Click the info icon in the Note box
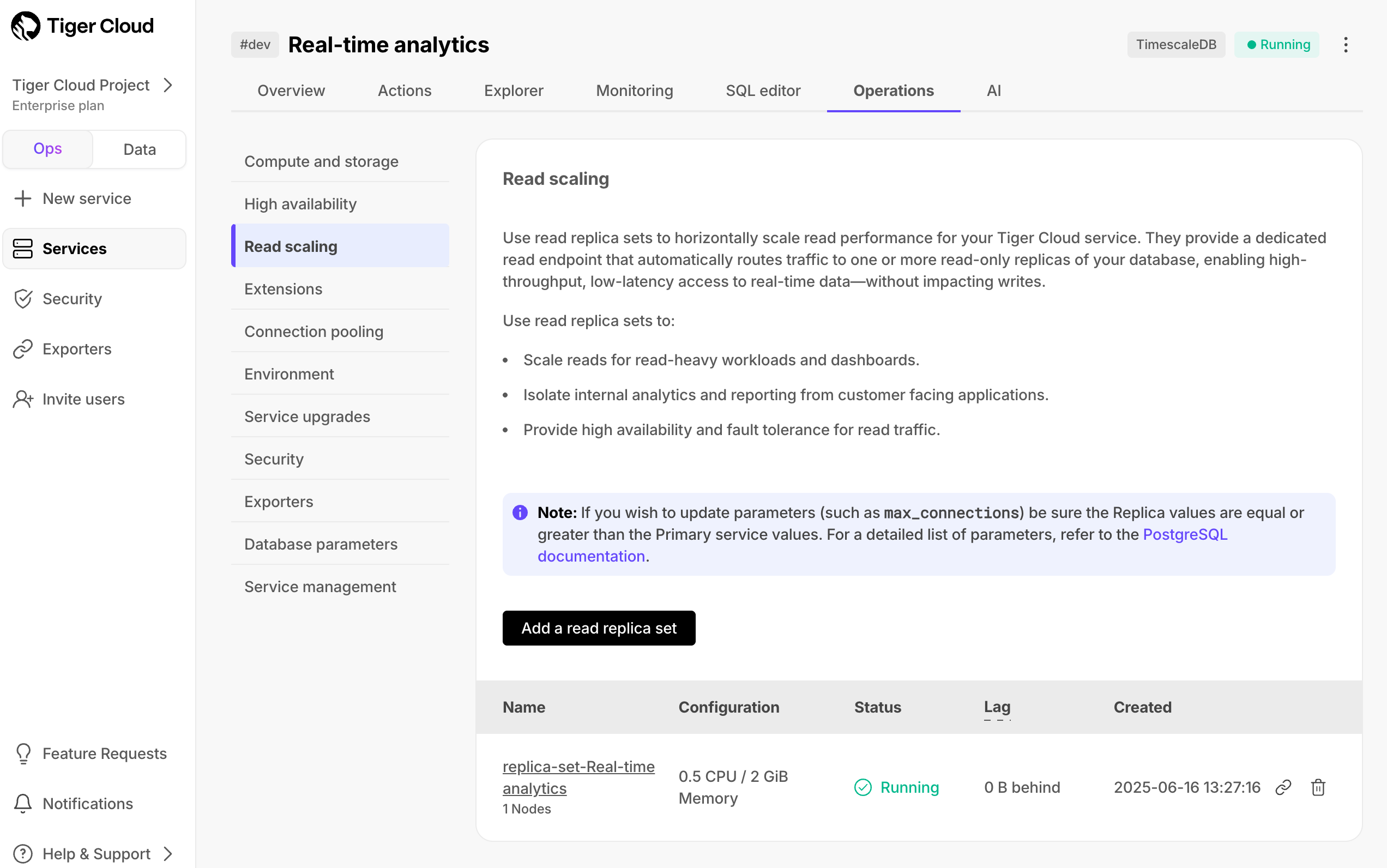1387x868 pixels. tap(520, 512)
